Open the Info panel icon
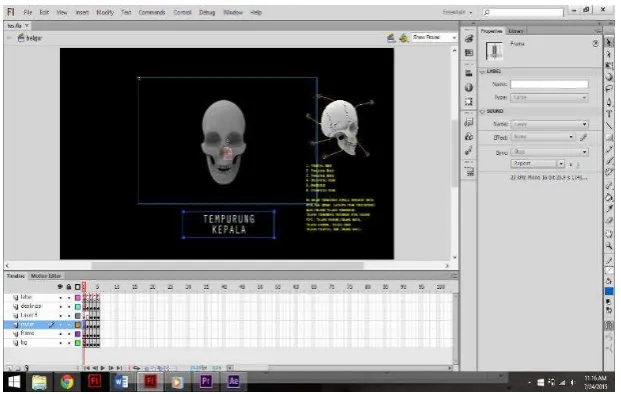The width and height of the screenshot is (621, 394). tap(469, 88)
